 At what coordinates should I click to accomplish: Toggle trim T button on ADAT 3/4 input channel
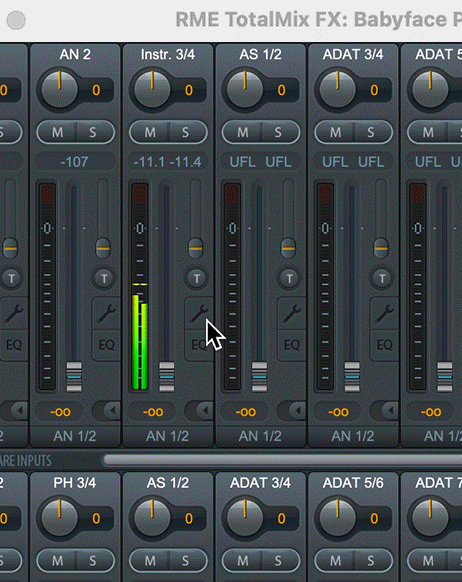pos(382,278)
